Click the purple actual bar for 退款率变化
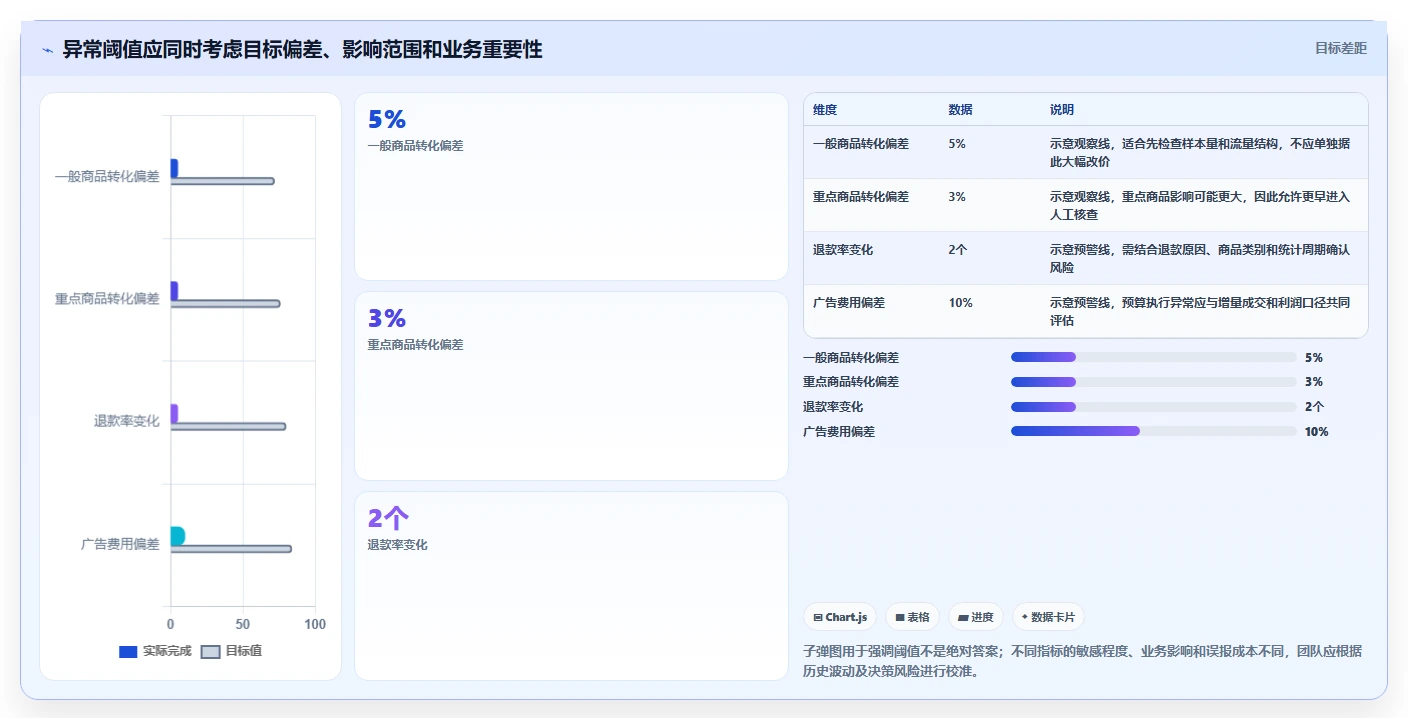 [x=174, y=413]
